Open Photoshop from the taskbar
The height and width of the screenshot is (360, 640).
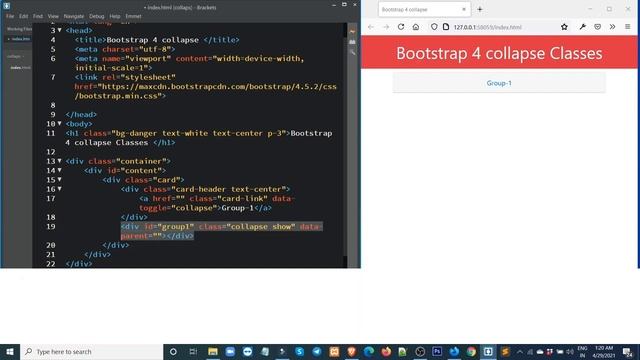[x=437, y=351]
